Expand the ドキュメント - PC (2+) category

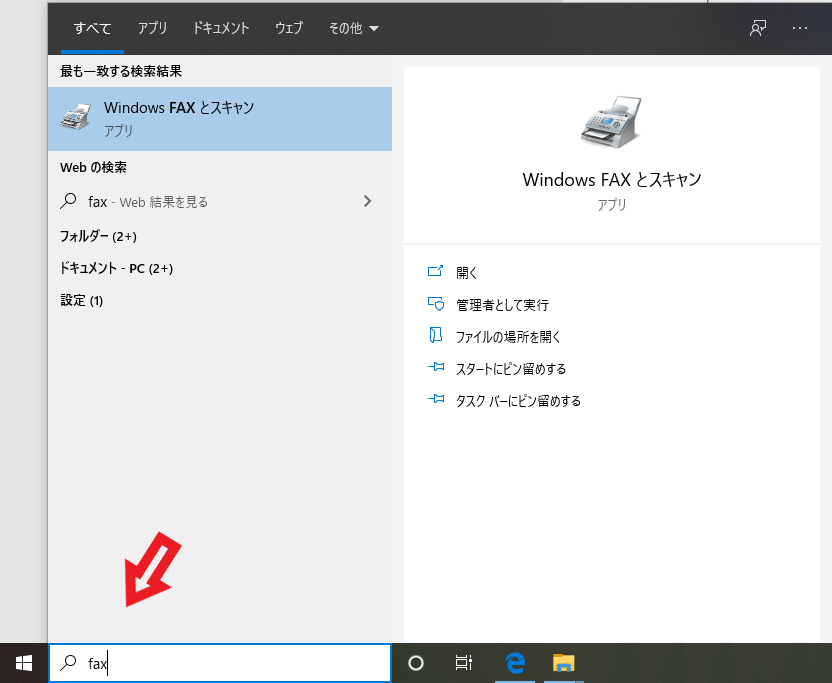116,269
